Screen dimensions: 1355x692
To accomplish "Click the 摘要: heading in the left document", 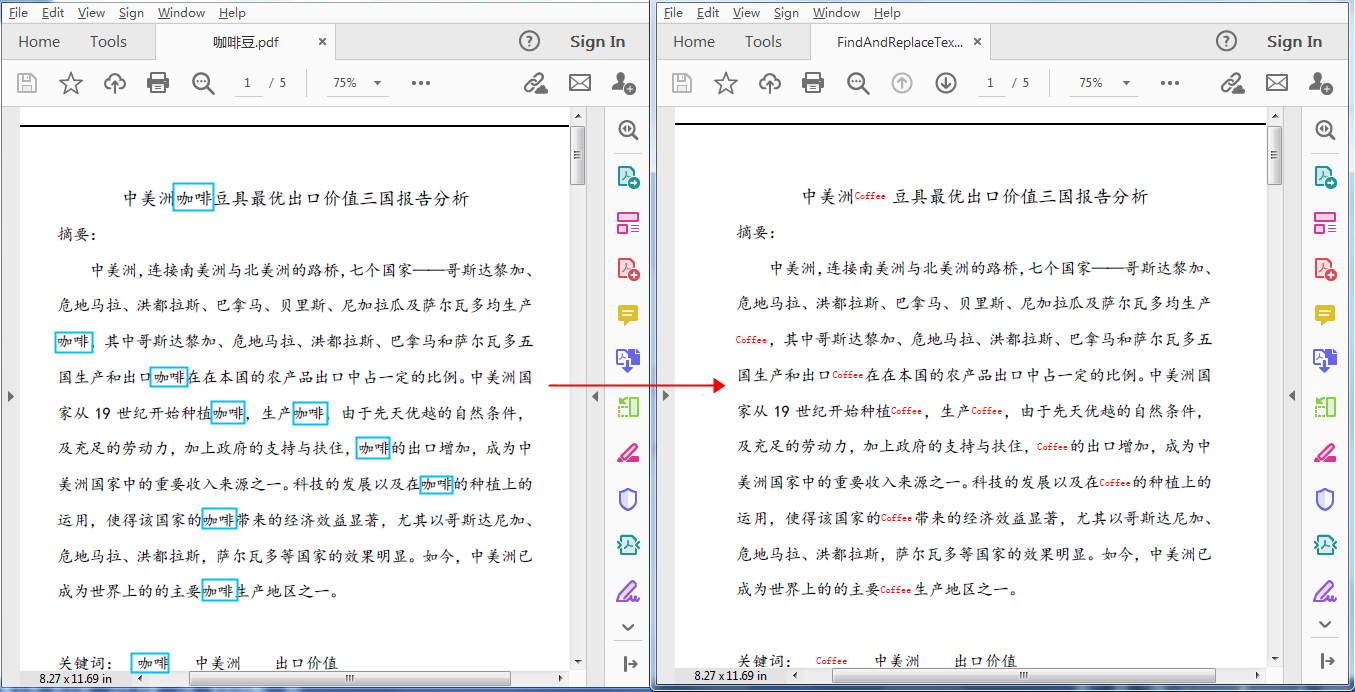I will pos(76,234).
